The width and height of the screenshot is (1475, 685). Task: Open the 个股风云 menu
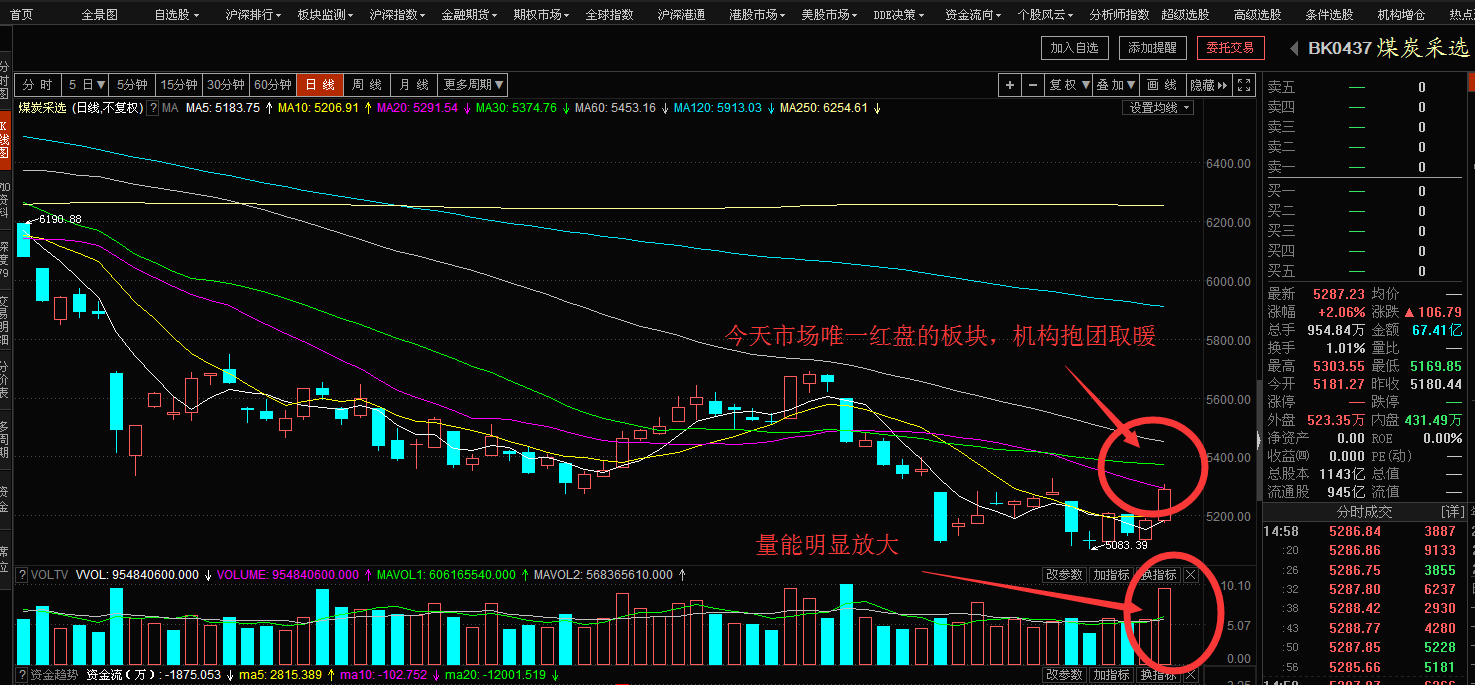coord(1045,15)
